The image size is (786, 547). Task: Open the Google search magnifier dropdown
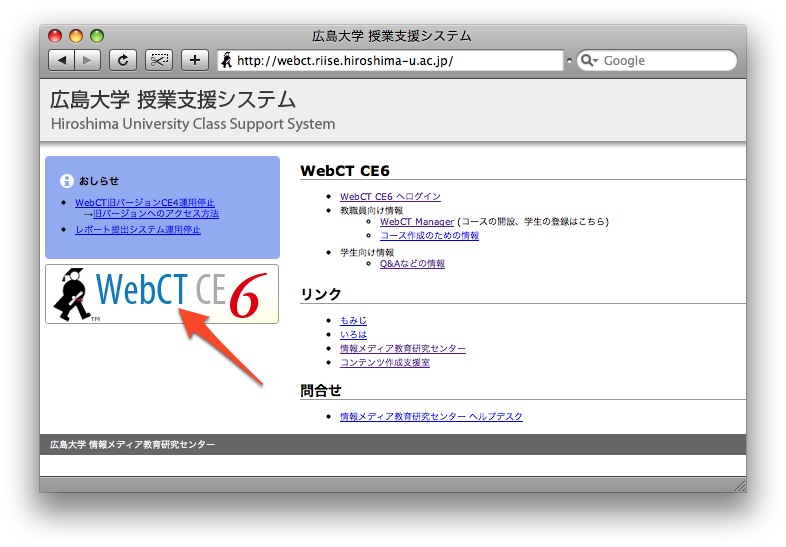590,61
